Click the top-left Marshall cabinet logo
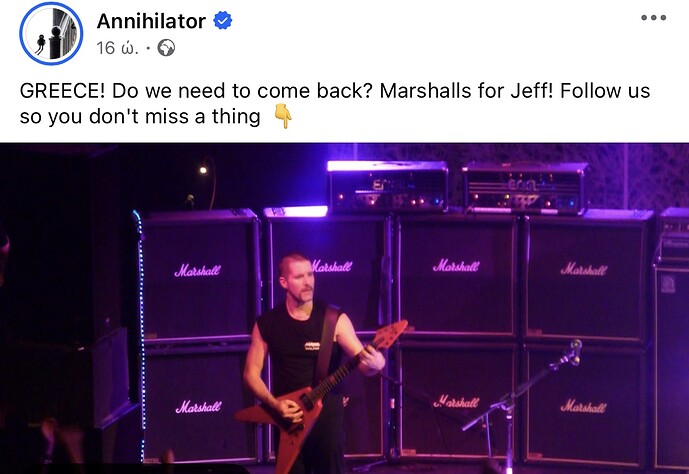The height and width of the screenshot is (474, 689). click(197, 270)
